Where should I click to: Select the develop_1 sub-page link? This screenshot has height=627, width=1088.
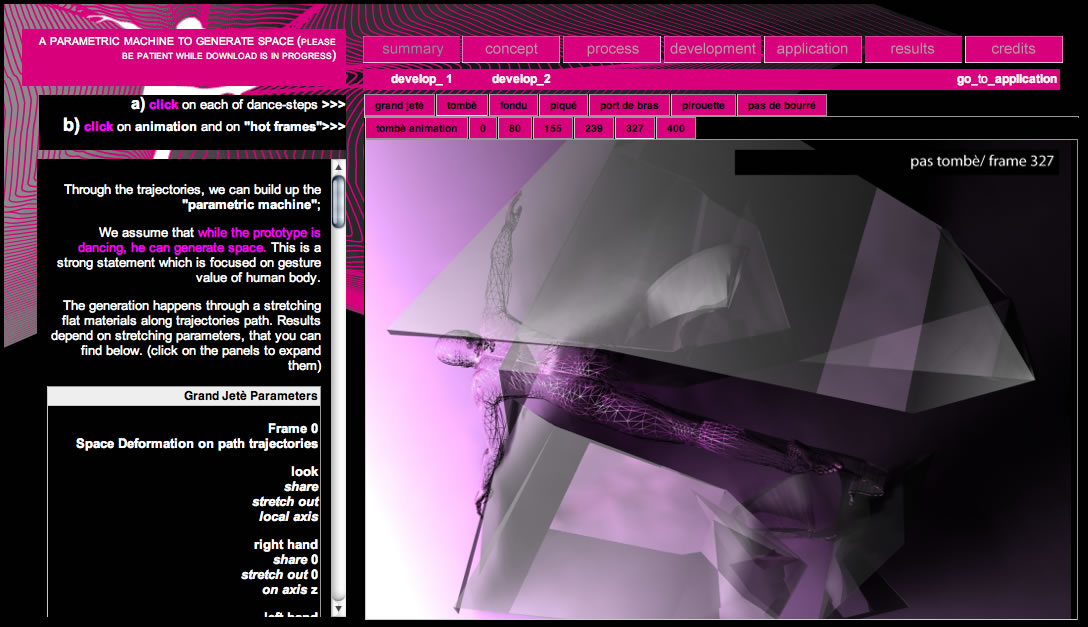[x=421, y=79]
